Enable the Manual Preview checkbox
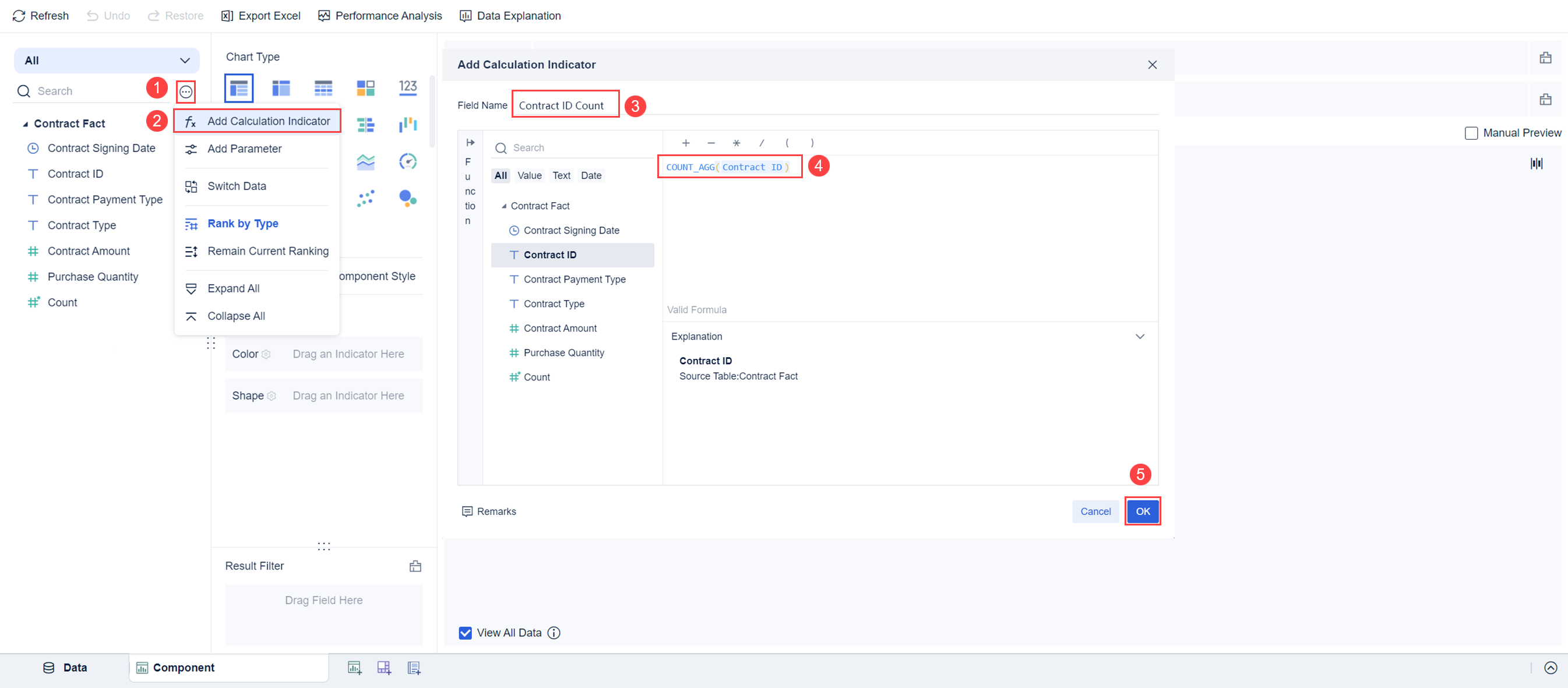The width and height of the screenshot is (1568, 688). (x=1472, y=133)
